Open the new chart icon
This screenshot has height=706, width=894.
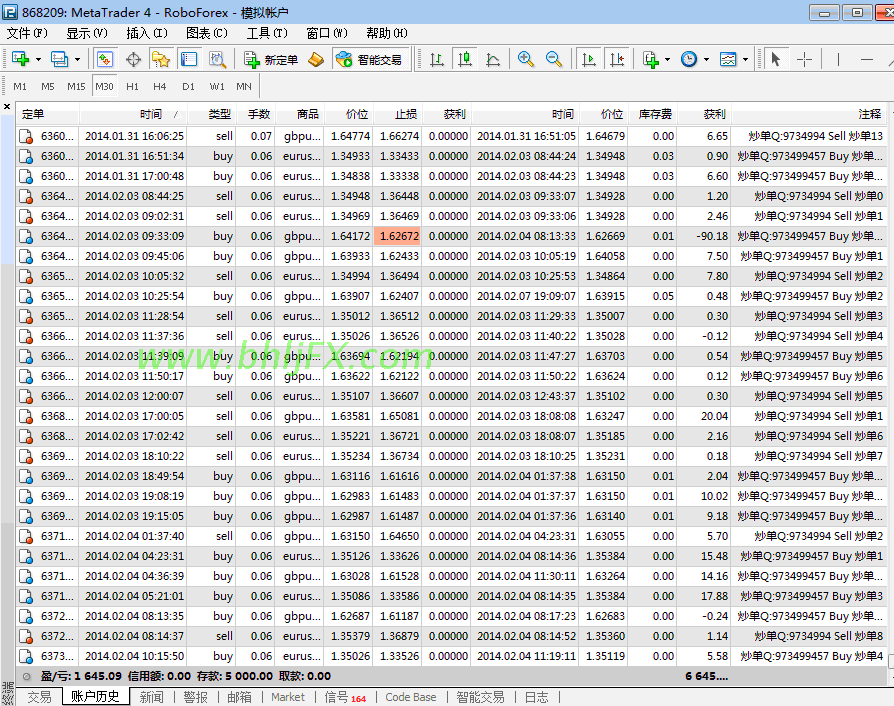(20, 59)
